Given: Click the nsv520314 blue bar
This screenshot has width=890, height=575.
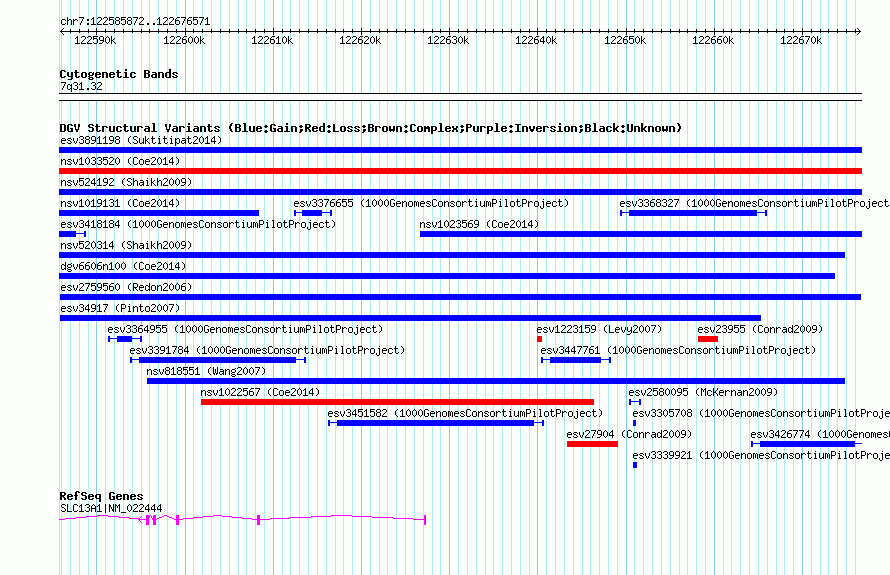Looking at the screenshot, I should tap(452, 255).
